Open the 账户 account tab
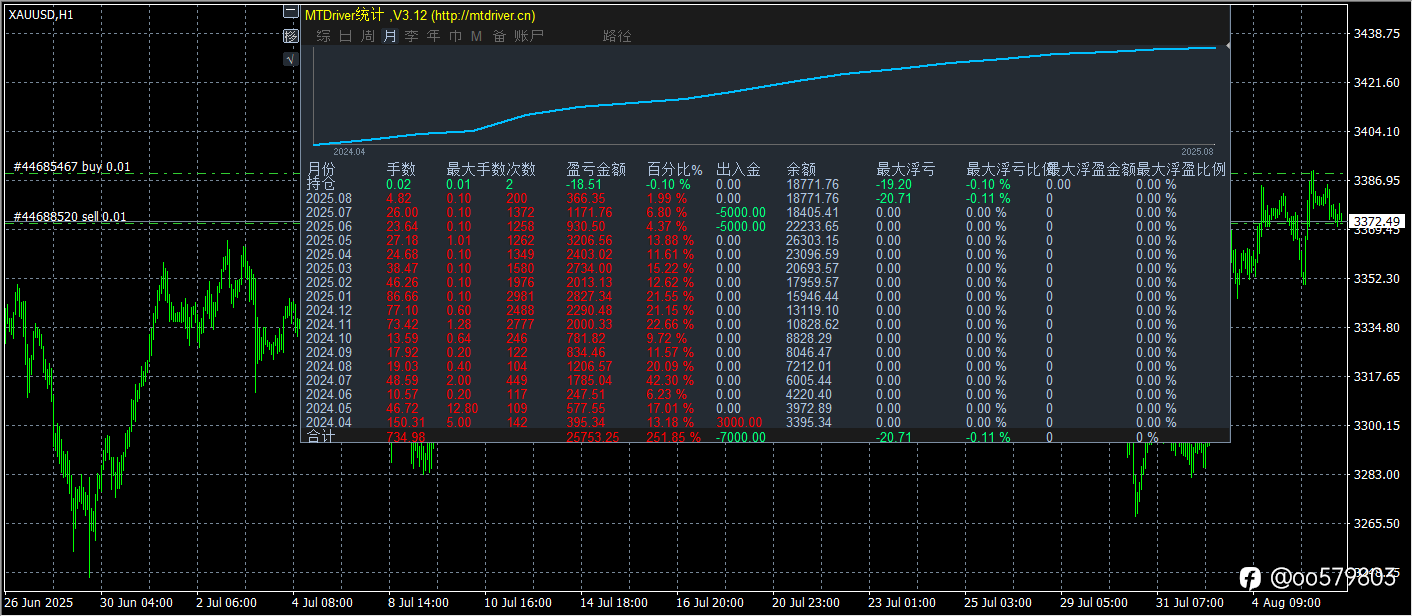This screenshot has height=616, width=1413. coord(529,36)
